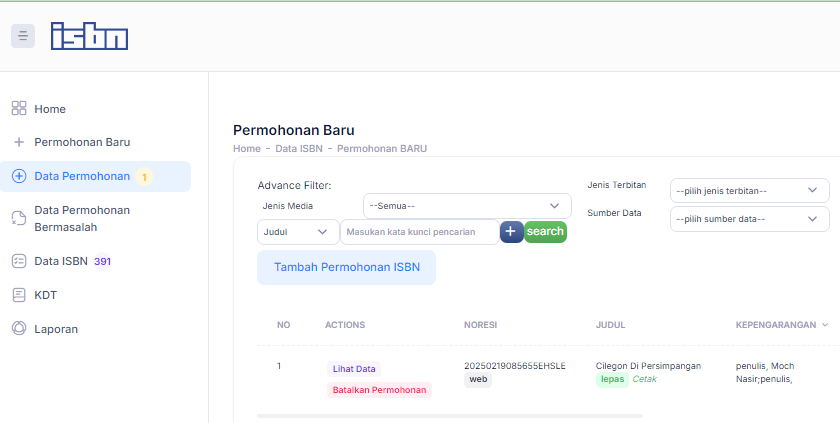Click the Data ISBN list icon
This screenshot has width=840, height=423.
pos(18,261)
